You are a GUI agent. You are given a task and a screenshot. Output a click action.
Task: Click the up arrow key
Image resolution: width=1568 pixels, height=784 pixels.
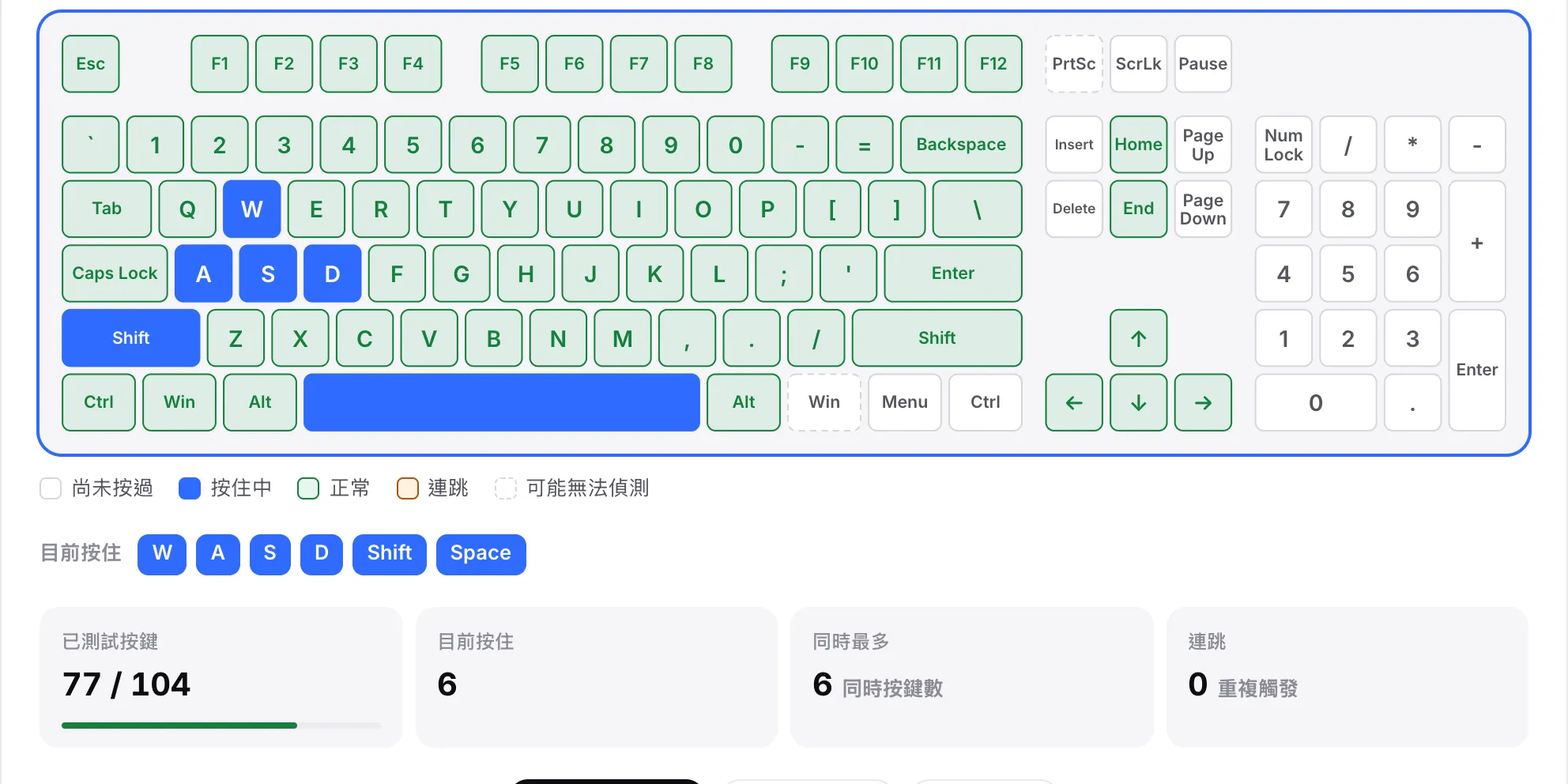tap(1138, 338)
